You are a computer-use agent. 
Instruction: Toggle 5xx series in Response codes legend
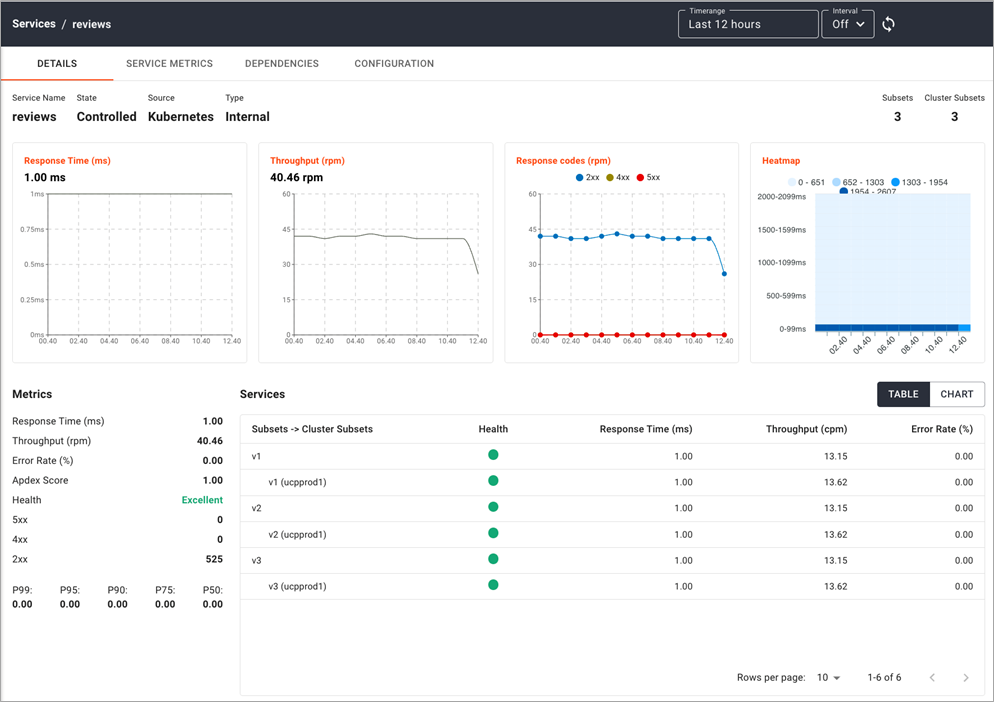648,177
